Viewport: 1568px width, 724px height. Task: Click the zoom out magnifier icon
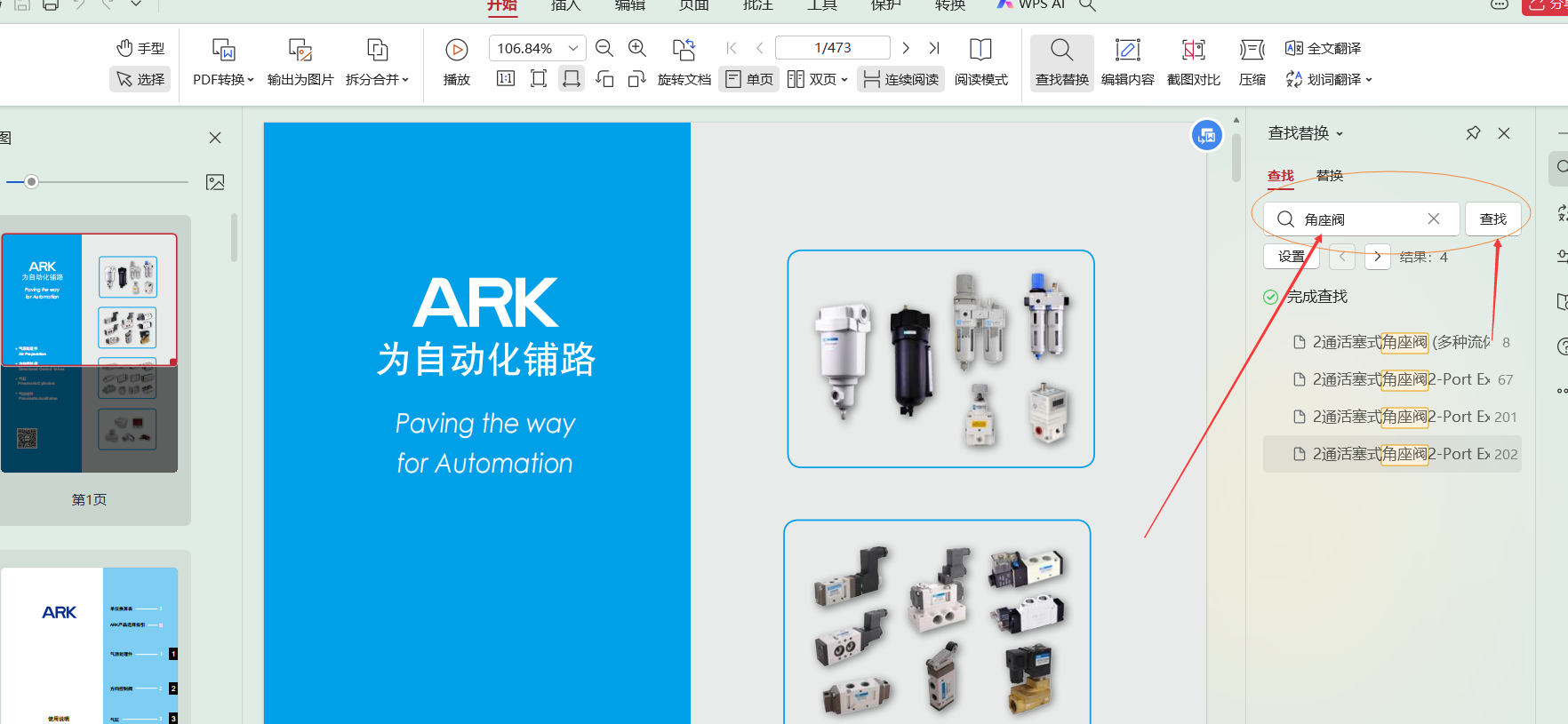pyautogui.click(x=604, y=48)
